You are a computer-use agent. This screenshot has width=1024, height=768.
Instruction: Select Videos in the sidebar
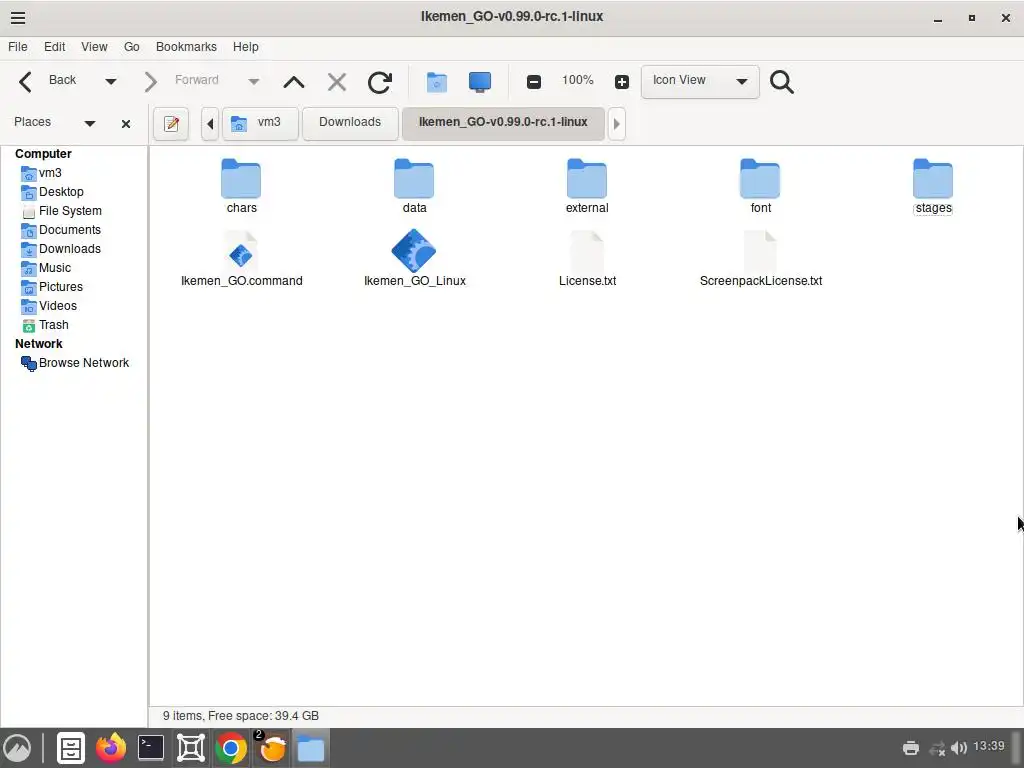coord(49,306)
